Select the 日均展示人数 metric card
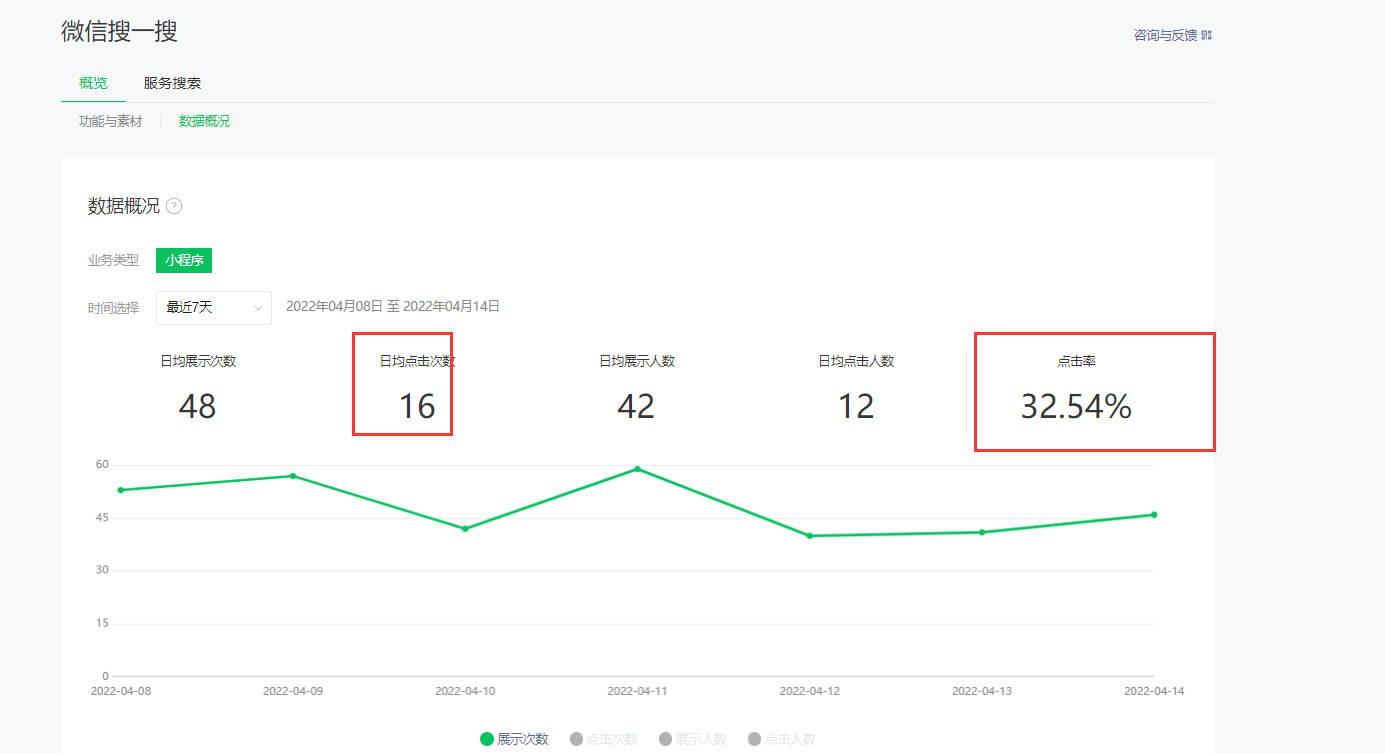Image resolution: width=1385 pixels, height=753 pixels. (637, 388)
